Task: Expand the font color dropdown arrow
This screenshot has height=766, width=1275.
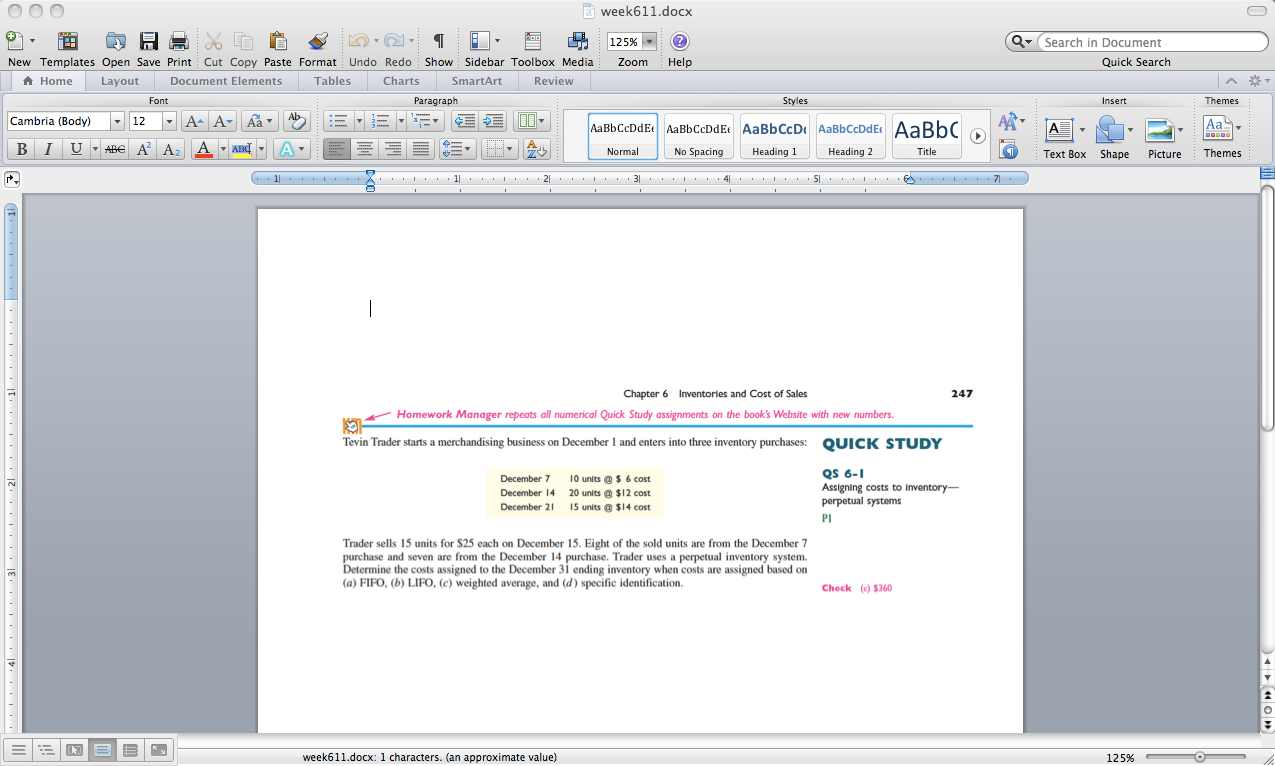Action: tap(223, 149)
